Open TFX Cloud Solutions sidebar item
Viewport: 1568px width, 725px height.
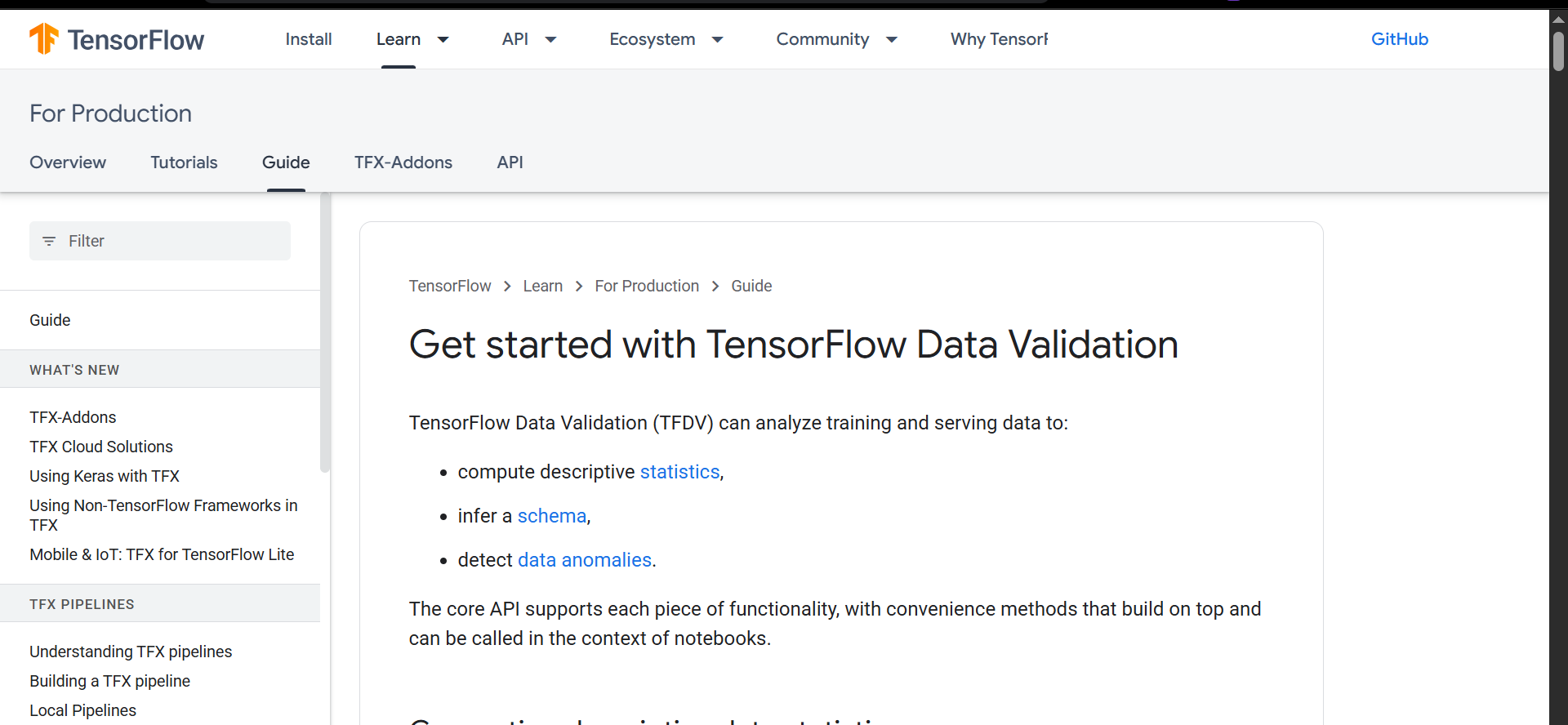click(x=101, y=447)
